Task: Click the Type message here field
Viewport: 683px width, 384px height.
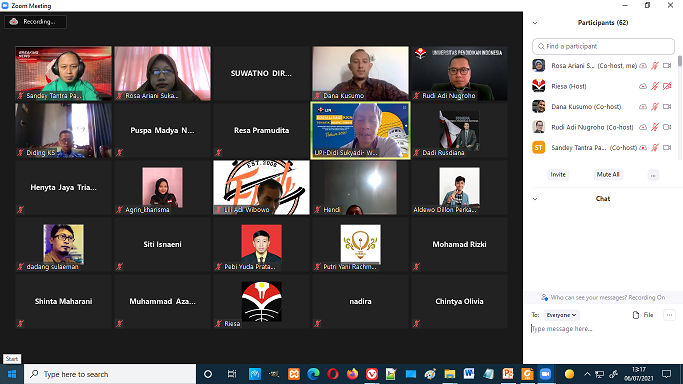Action: click(x=603, y=329)
